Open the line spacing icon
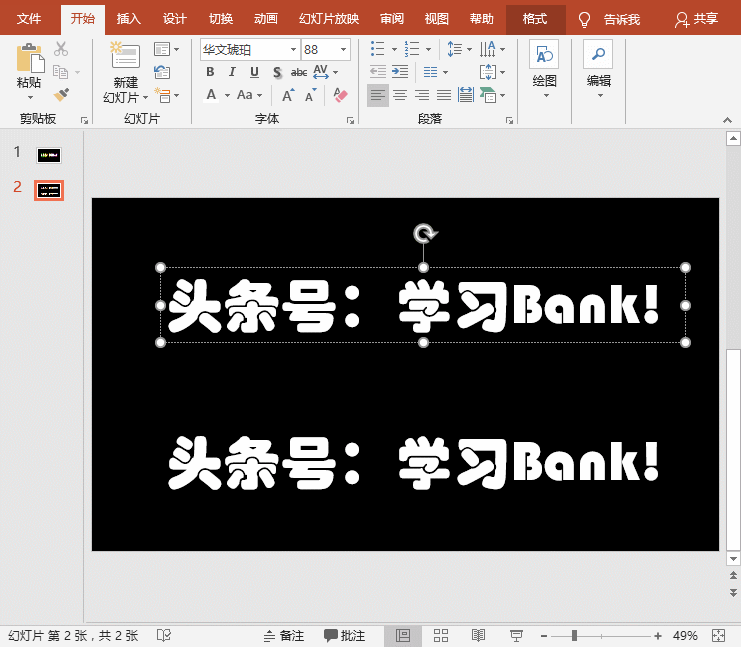Image resolution: width=741 pixels, height=647 pixels. [454, 49]
